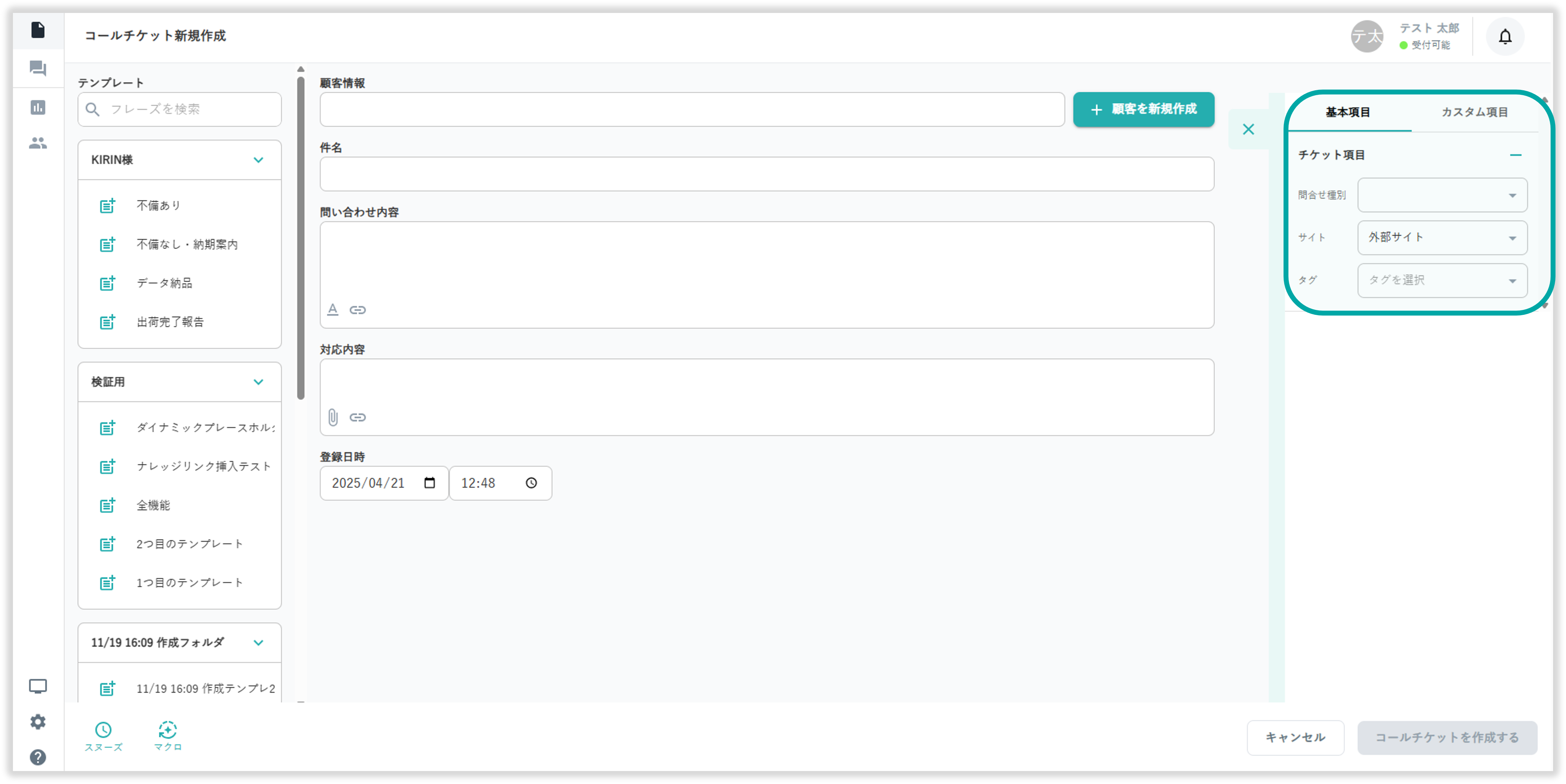Click the 顧客を新規作成 button
This screenshot has height=784, width=1566.
click(1144, 110)
